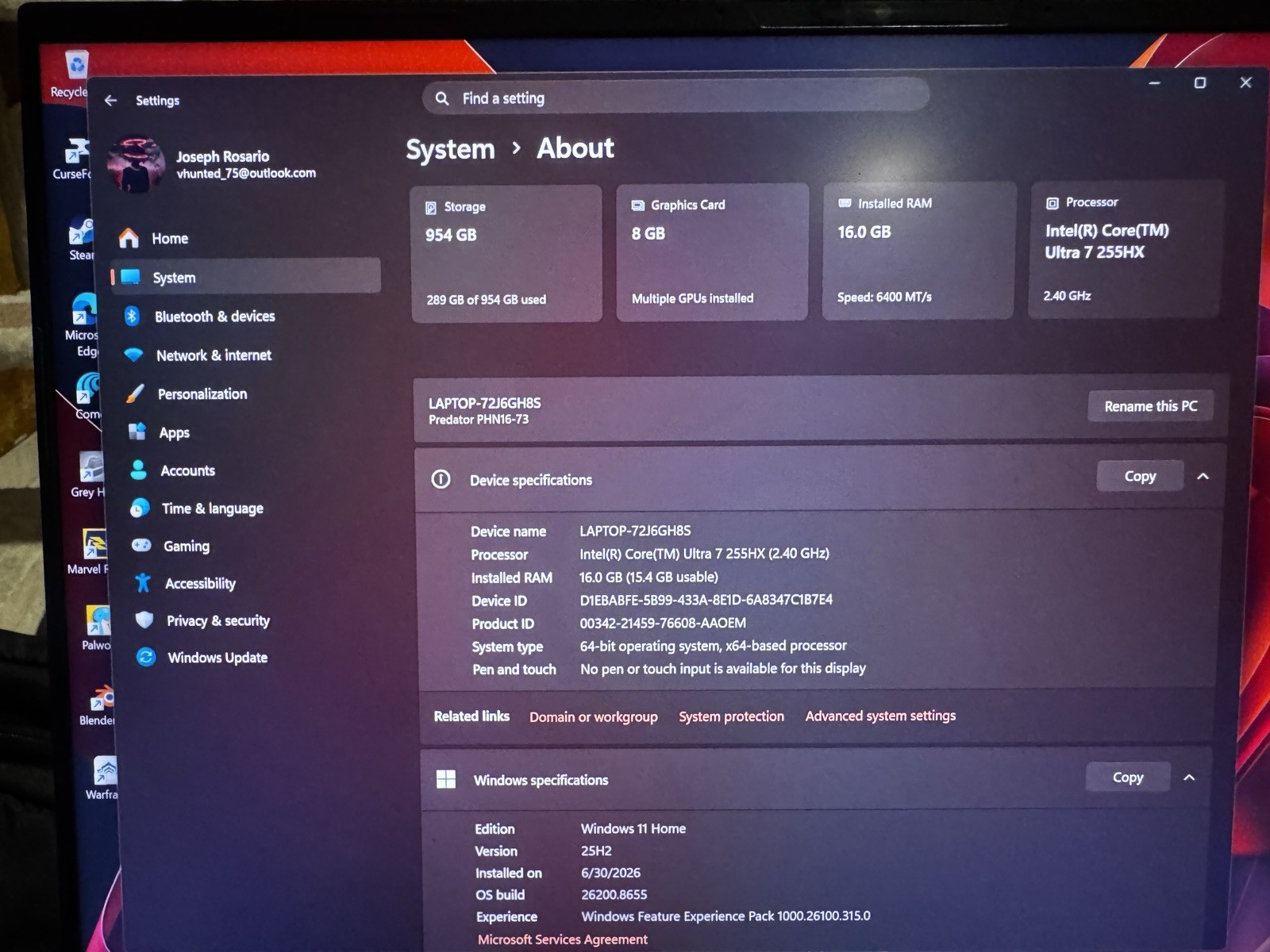Open the Installed RAM 16.0 GB card
Screen dimensions: 1270x952
point(918,251)
